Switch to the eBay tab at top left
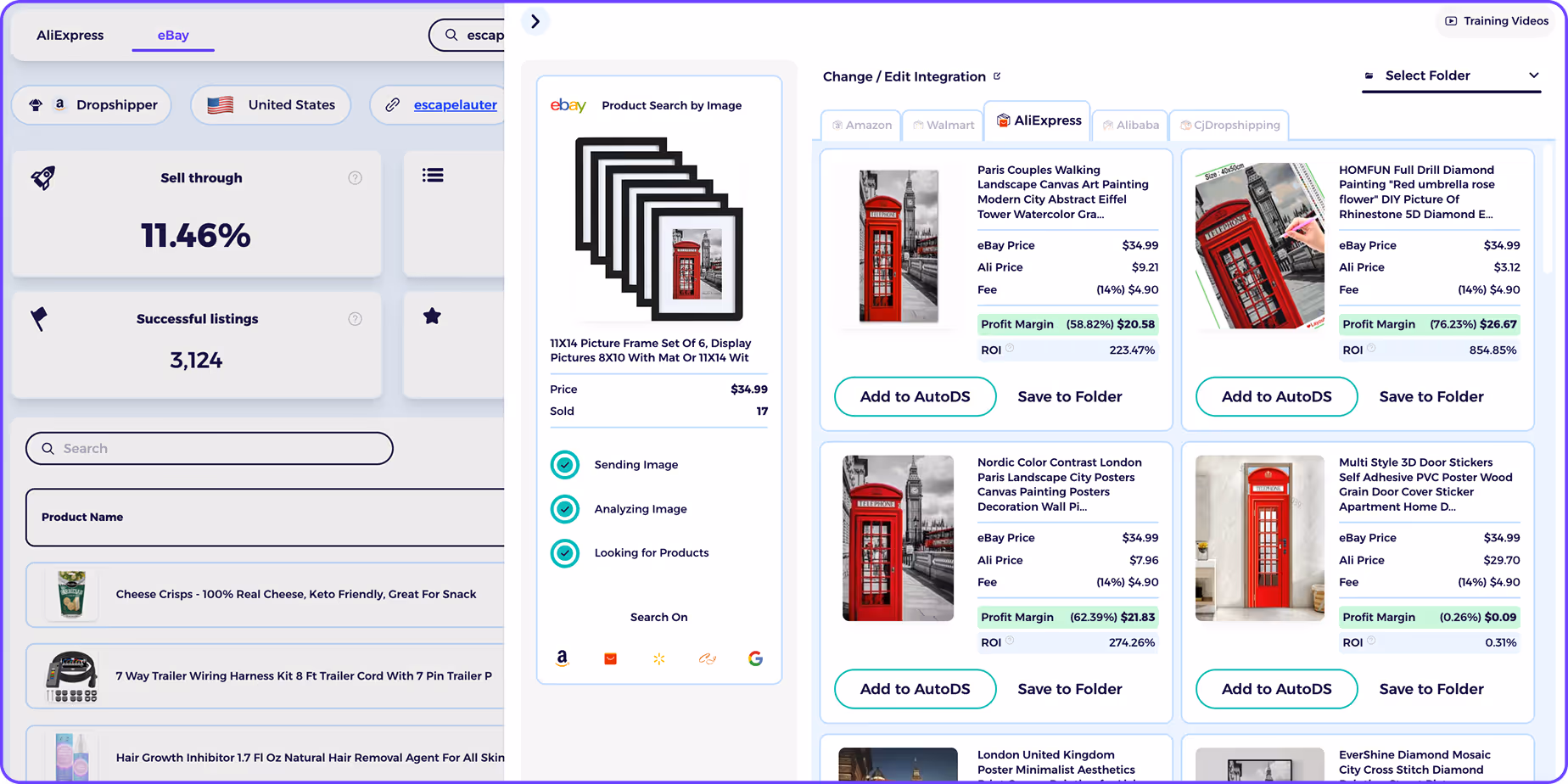Screen dimensions: 1568x784 [173, 36]
